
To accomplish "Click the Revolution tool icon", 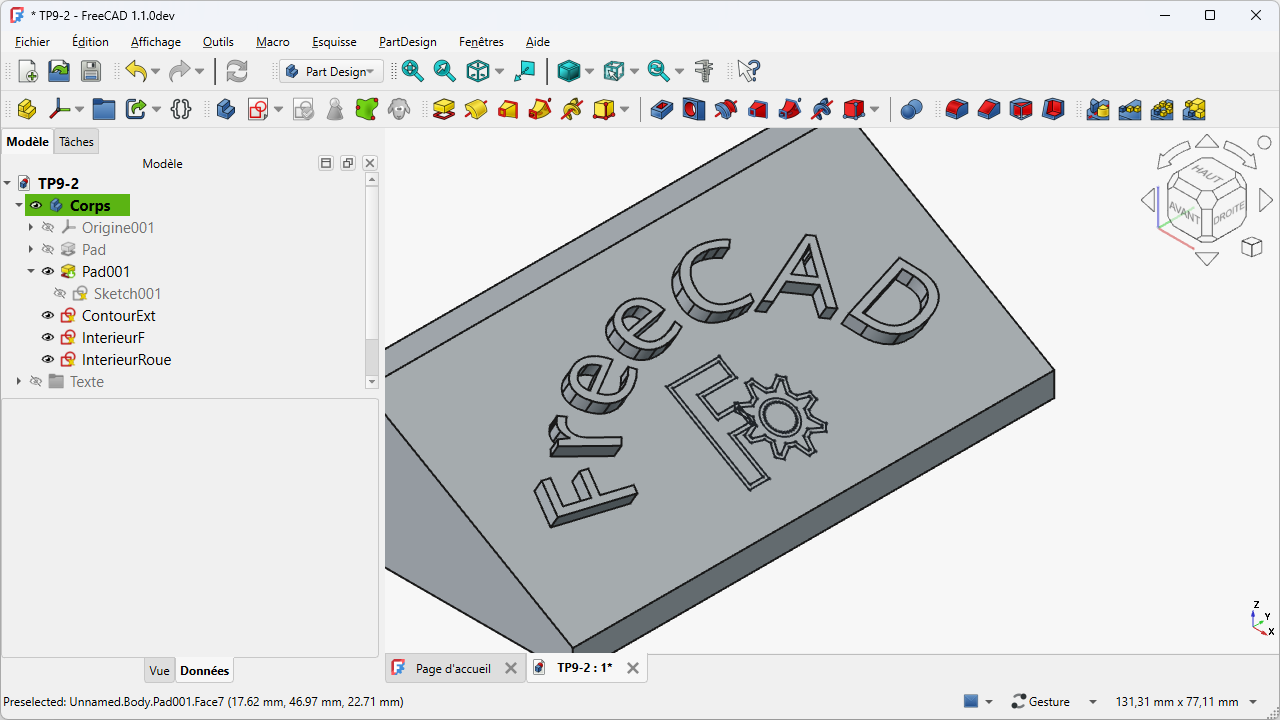I will point(476,109).
